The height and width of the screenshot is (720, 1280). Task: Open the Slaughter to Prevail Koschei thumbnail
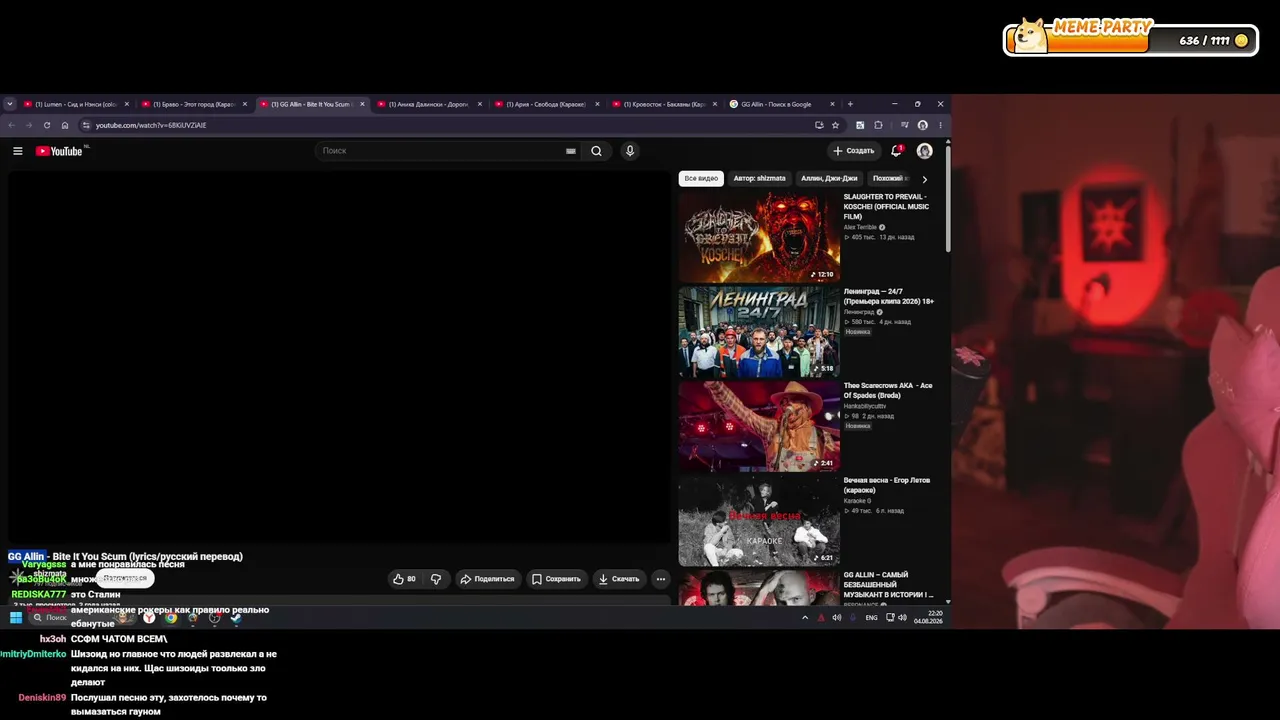coord(759,237)
